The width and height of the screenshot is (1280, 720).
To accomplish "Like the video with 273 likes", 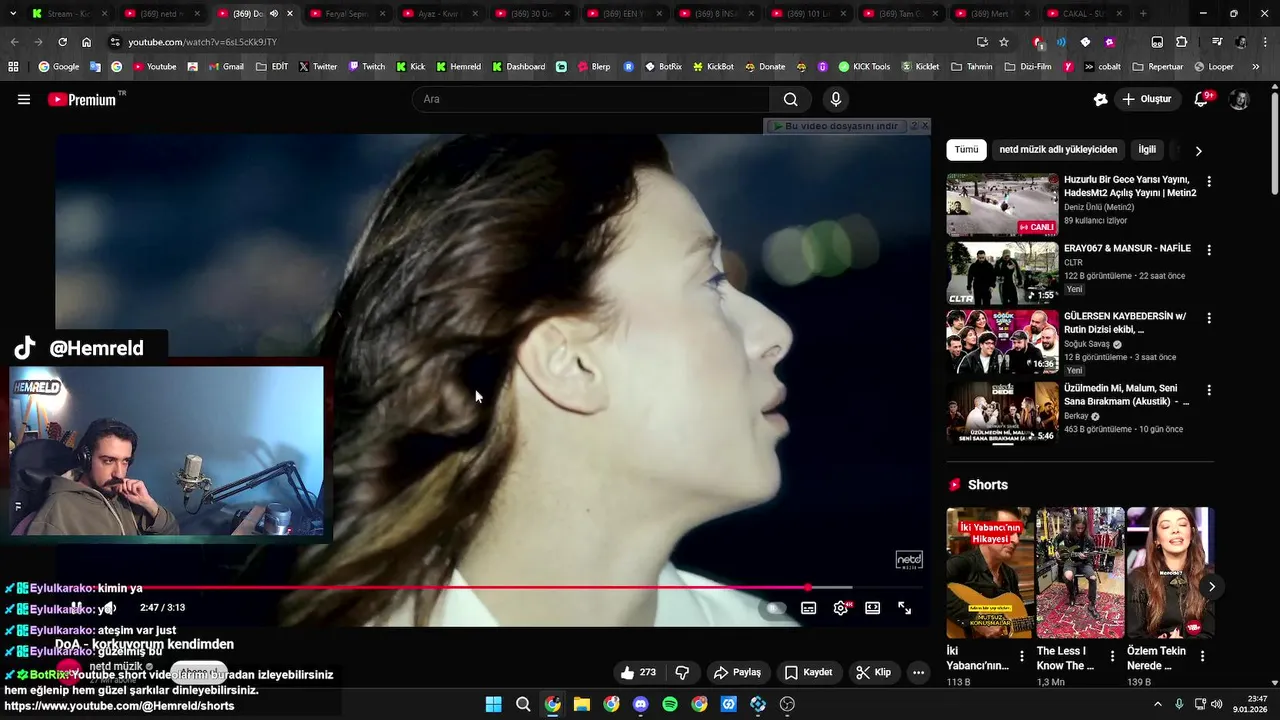I will coord(637,672).
